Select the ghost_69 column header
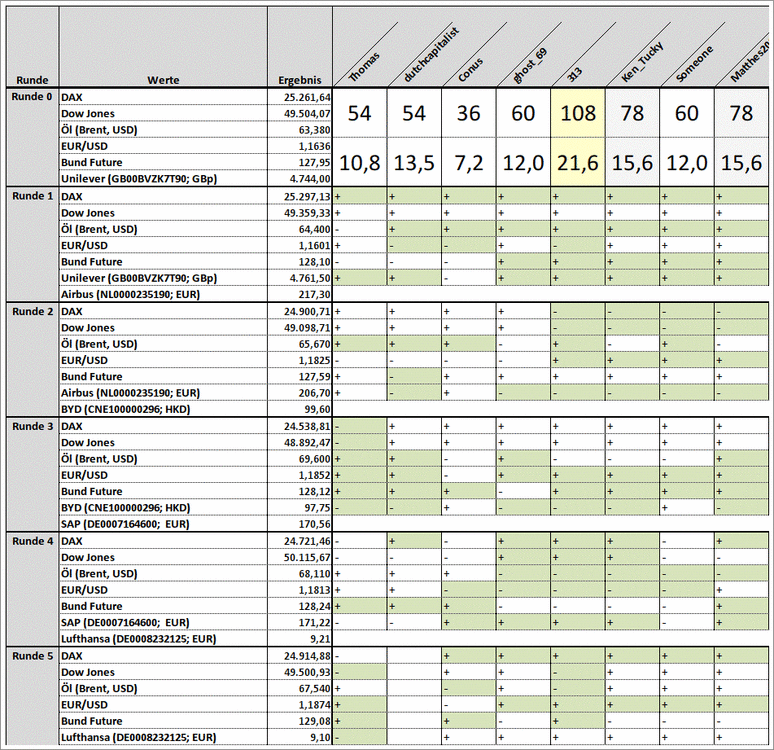This screenshot has width=774, height=750. point(530,66)
